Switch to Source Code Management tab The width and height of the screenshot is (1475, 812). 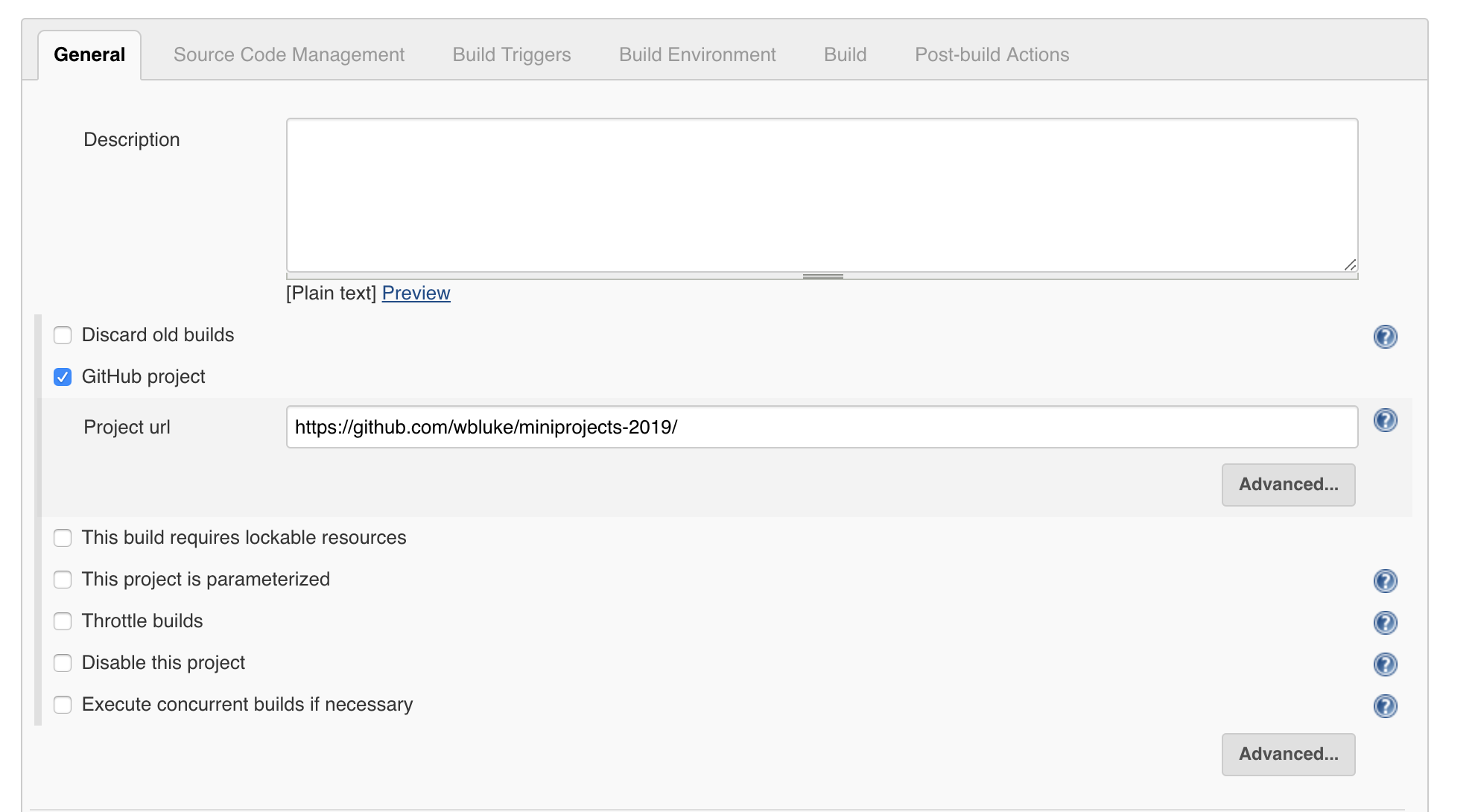289,55
